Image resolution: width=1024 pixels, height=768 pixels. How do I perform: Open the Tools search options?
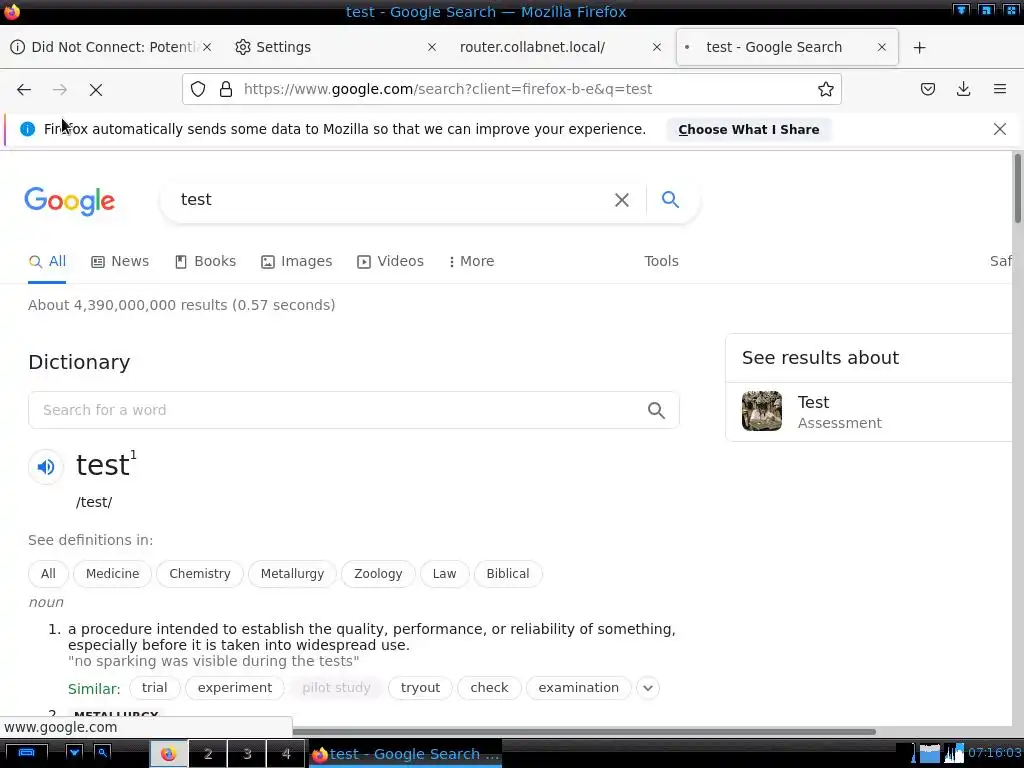tap(662, 261)
